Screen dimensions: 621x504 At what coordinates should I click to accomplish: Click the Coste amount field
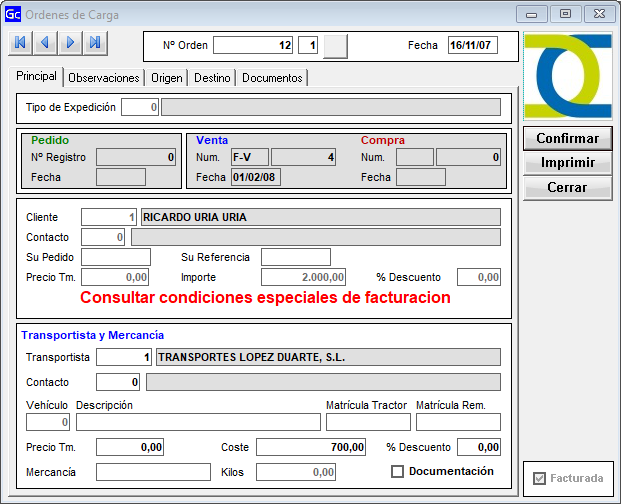tap(312, 447)
